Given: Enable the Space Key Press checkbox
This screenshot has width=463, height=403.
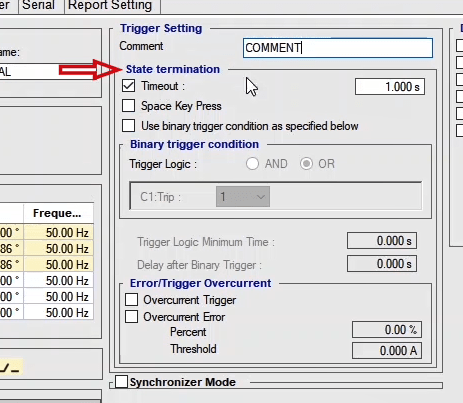Looking at the screenshot, I should (128, 106).
